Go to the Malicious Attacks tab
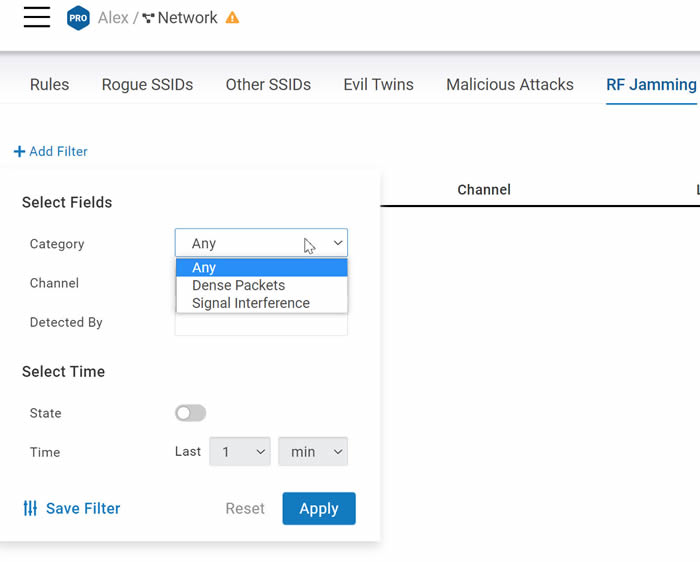 [x=510, y=84]
